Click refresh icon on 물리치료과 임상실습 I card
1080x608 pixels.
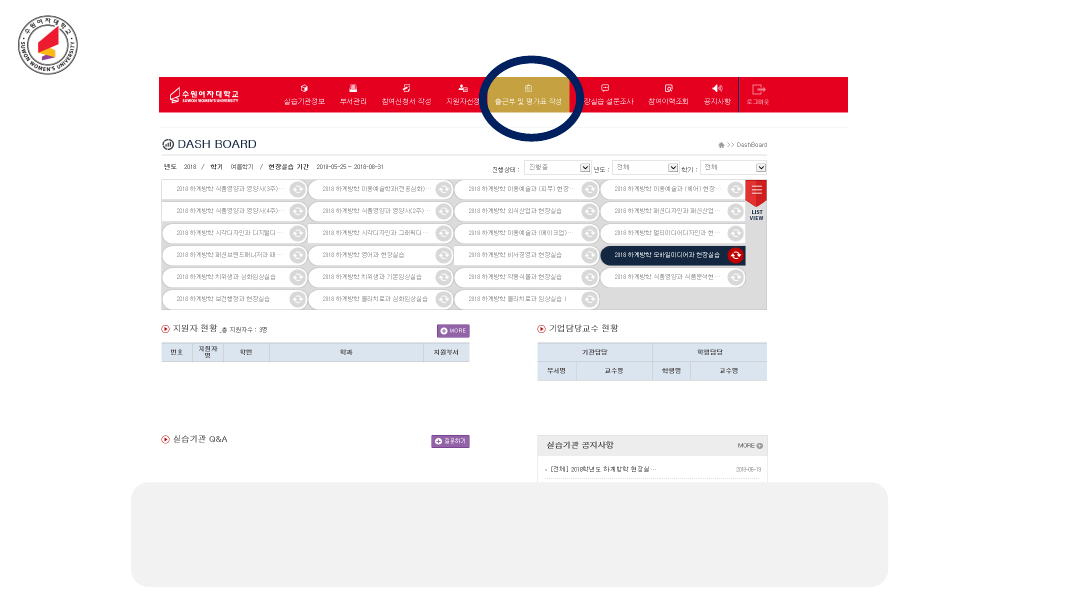pyautogui.click(x=590, y=300)
